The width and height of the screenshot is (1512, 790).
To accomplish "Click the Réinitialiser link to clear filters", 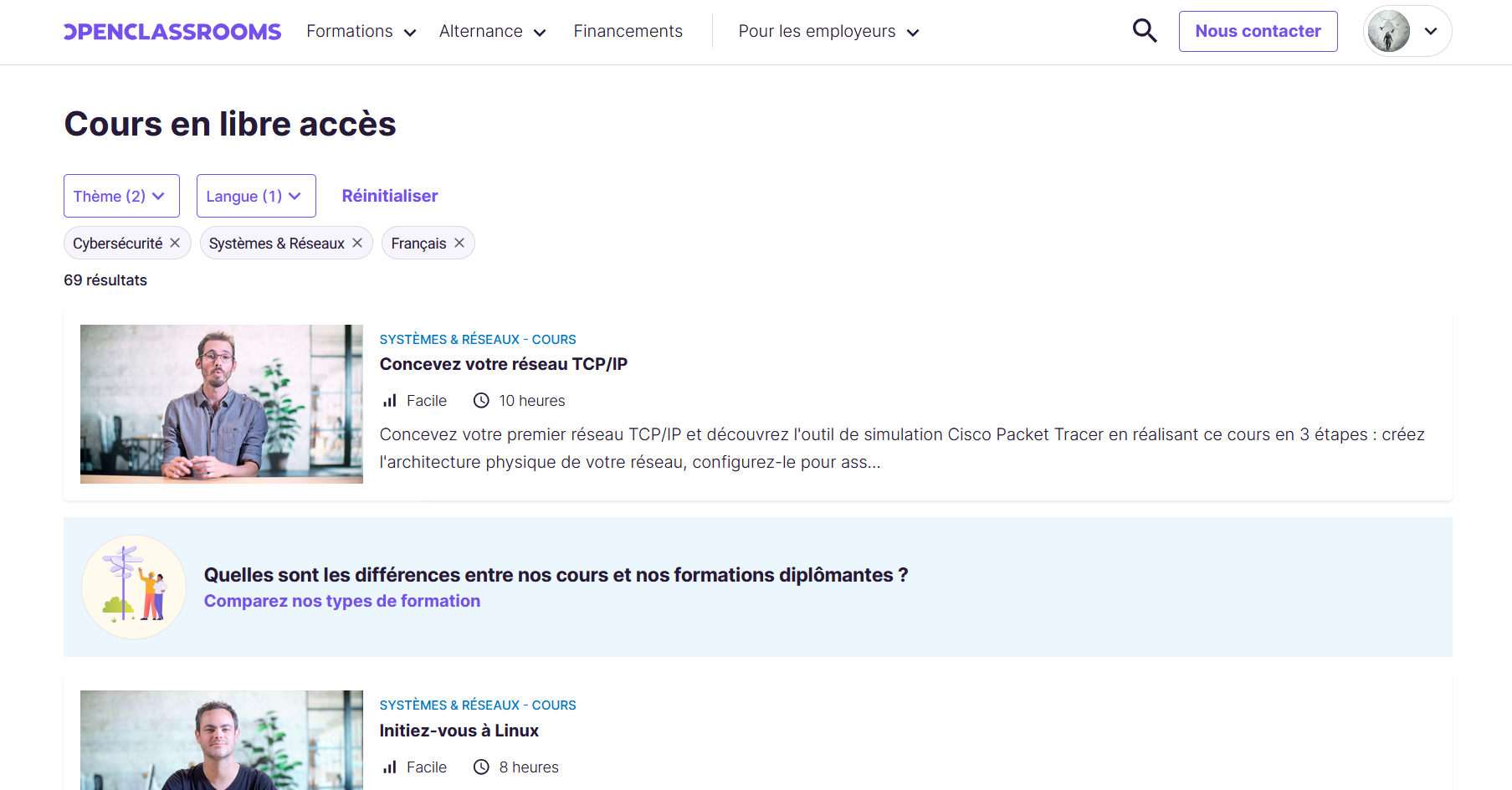I will tap(389, 195).
